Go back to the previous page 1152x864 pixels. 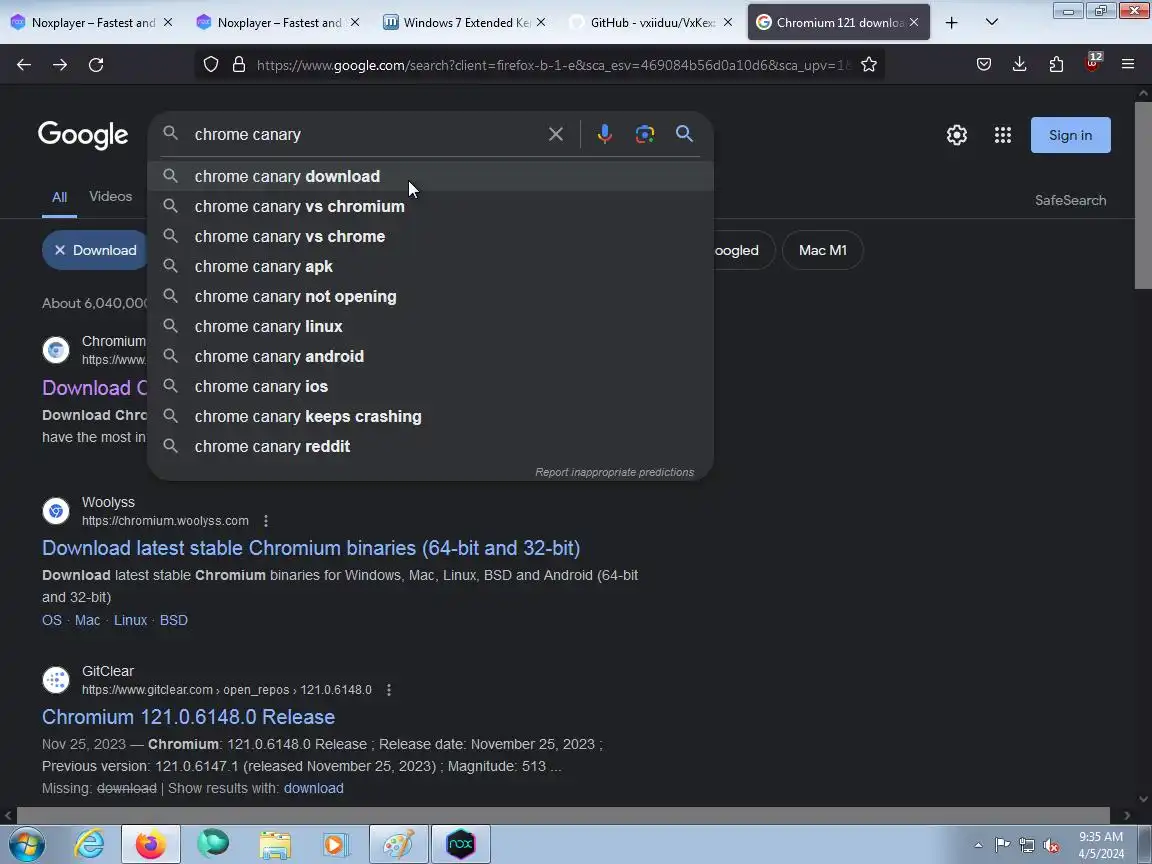click(x=24, y=65)
